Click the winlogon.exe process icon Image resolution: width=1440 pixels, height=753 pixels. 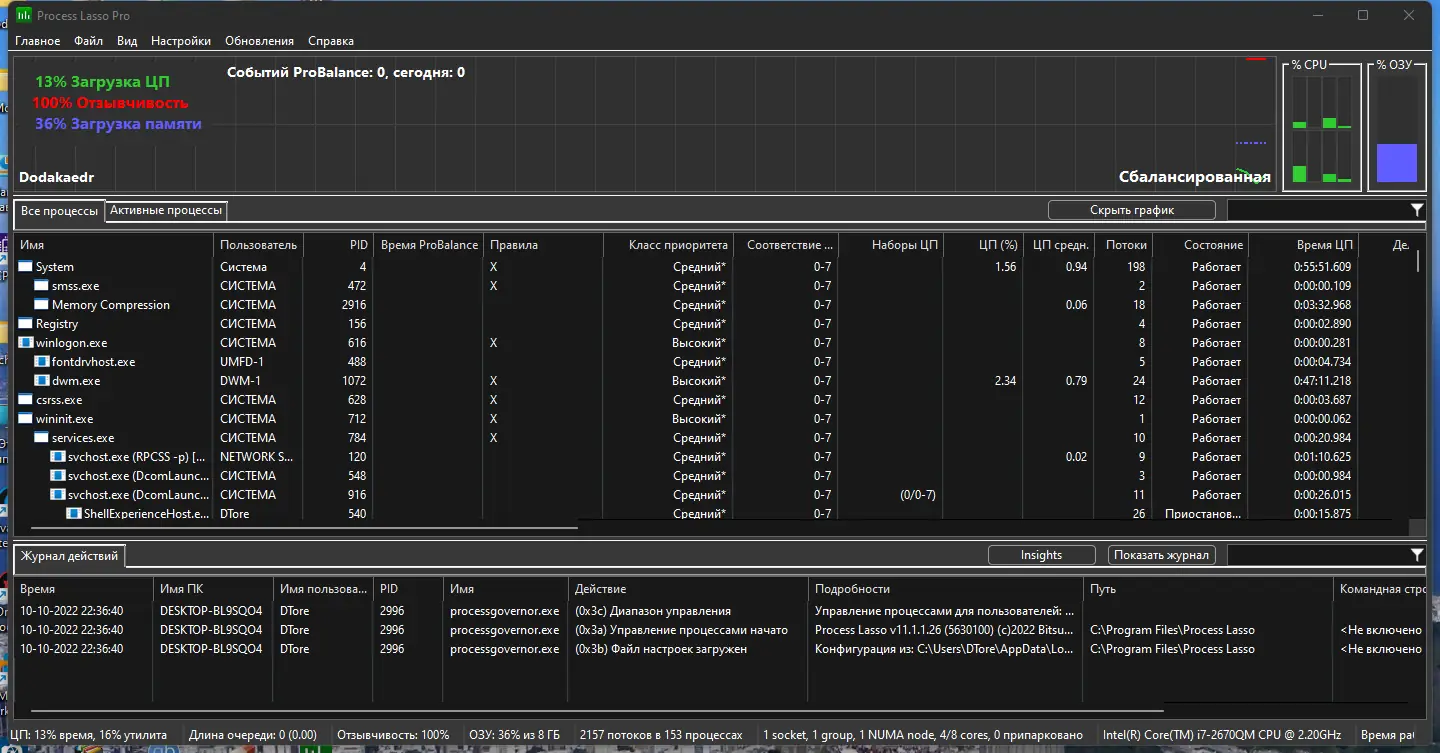(26, 343)
